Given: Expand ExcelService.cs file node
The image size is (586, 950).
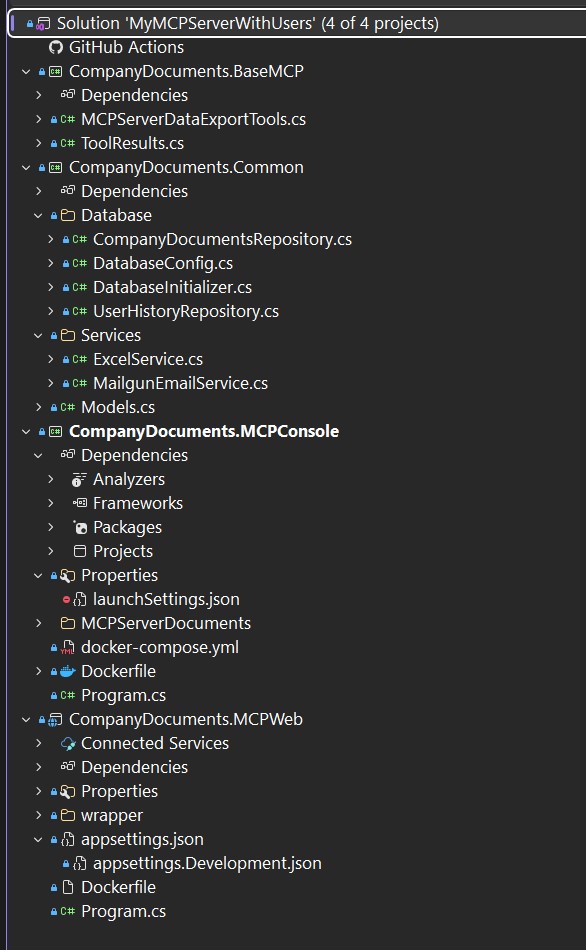Looking at the screenshot, I should [x=50, y=359].
